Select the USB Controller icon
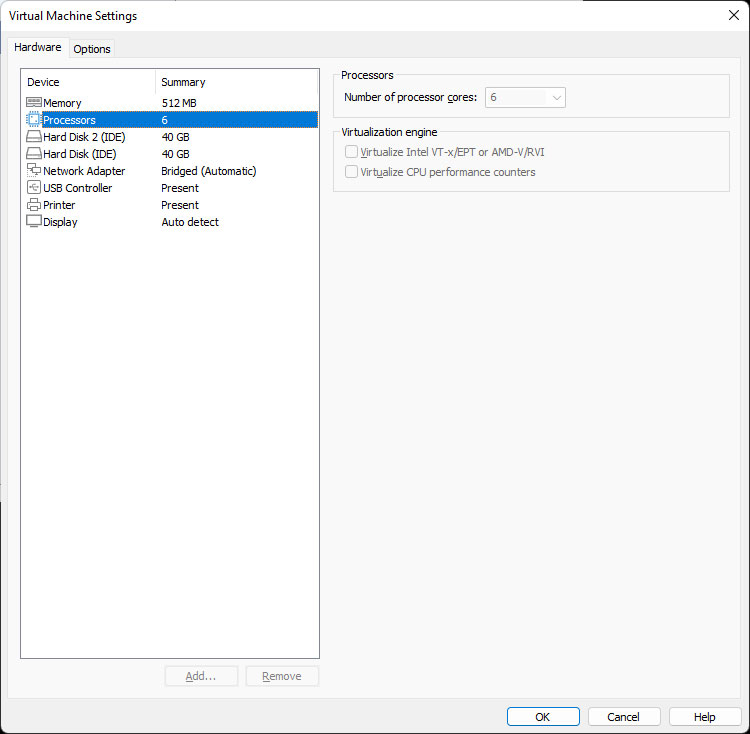This screenshot has width=750, height=734. pos(34,188)
